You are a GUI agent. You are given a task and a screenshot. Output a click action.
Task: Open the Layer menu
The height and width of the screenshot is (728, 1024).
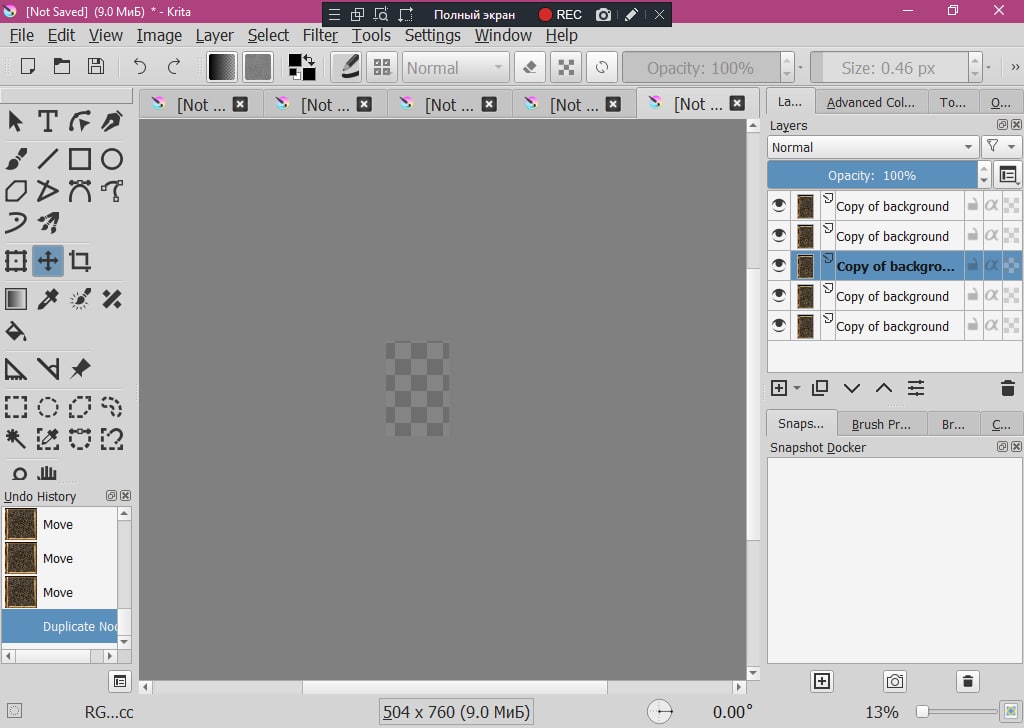214,35
